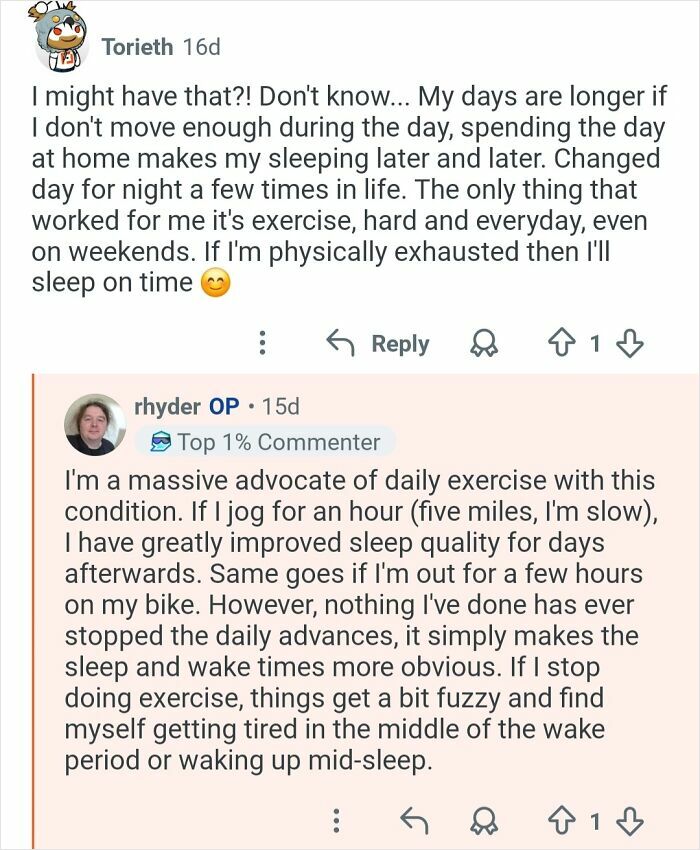Viewport: 700px width, 850px height.
Task: Open the three-dot menu under rhyder's reply
Action: tap(338, 820)
